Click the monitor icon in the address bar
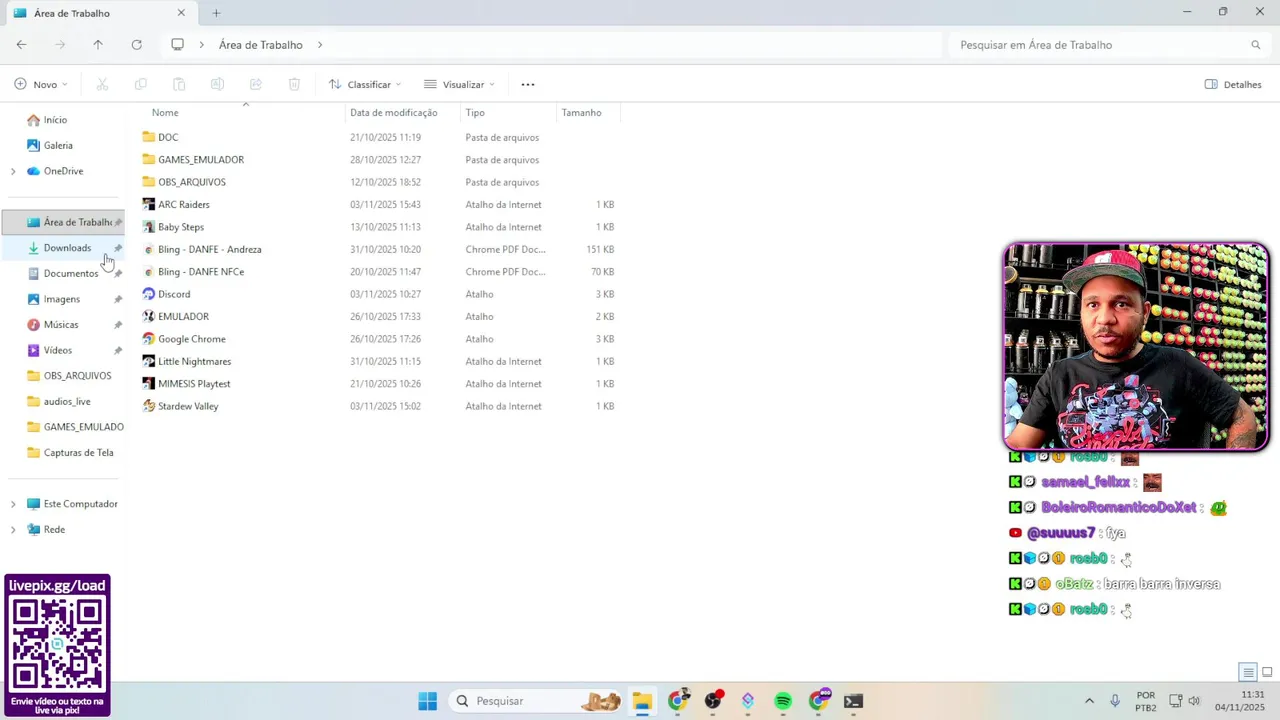Image resolution: width=1280 pixels, height=720 pixels. [178, 45]
